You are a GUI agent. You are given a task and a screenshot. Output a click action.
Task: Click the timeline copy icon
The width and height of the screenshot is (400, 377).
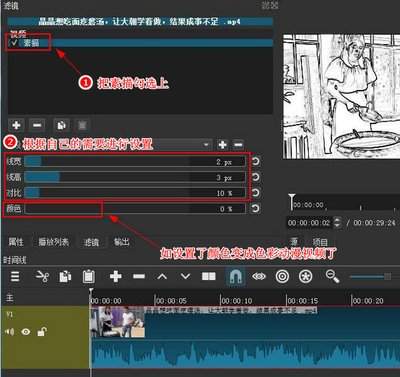click(x=65, y=277)
